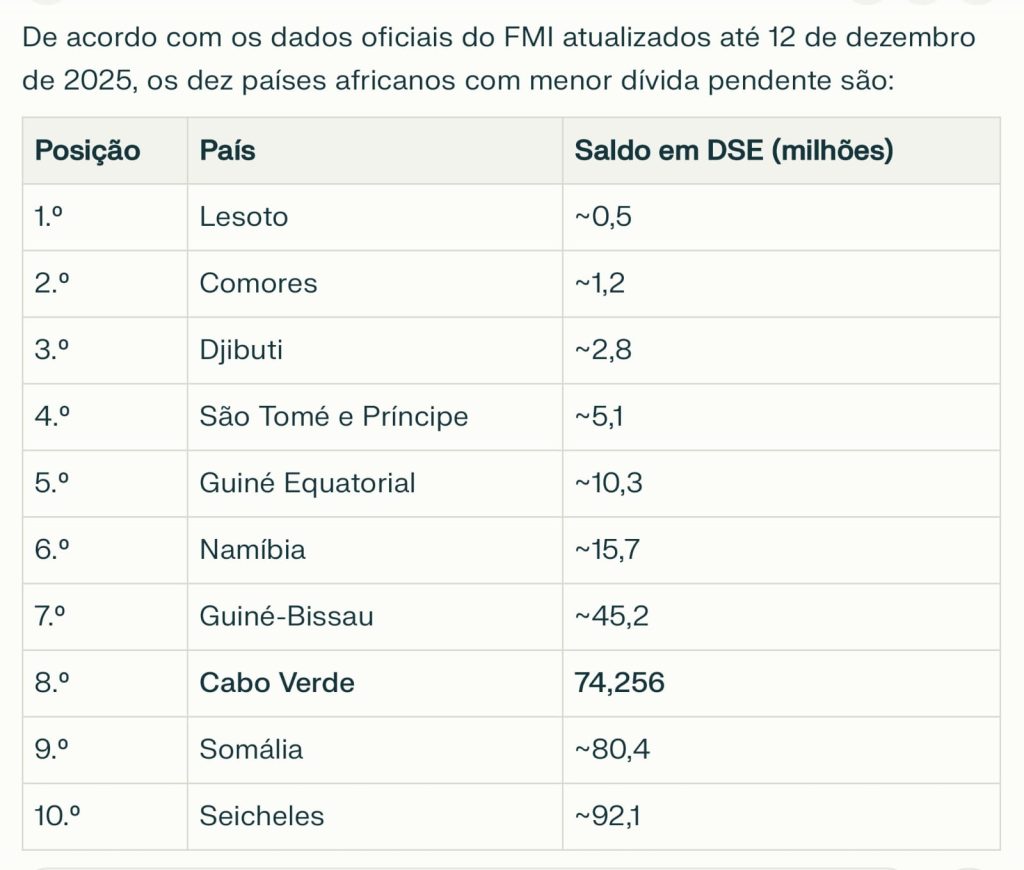The image size is (1024, 870).
Task: Select the Seicheles country cell
Action: click(x=262, y=816)
